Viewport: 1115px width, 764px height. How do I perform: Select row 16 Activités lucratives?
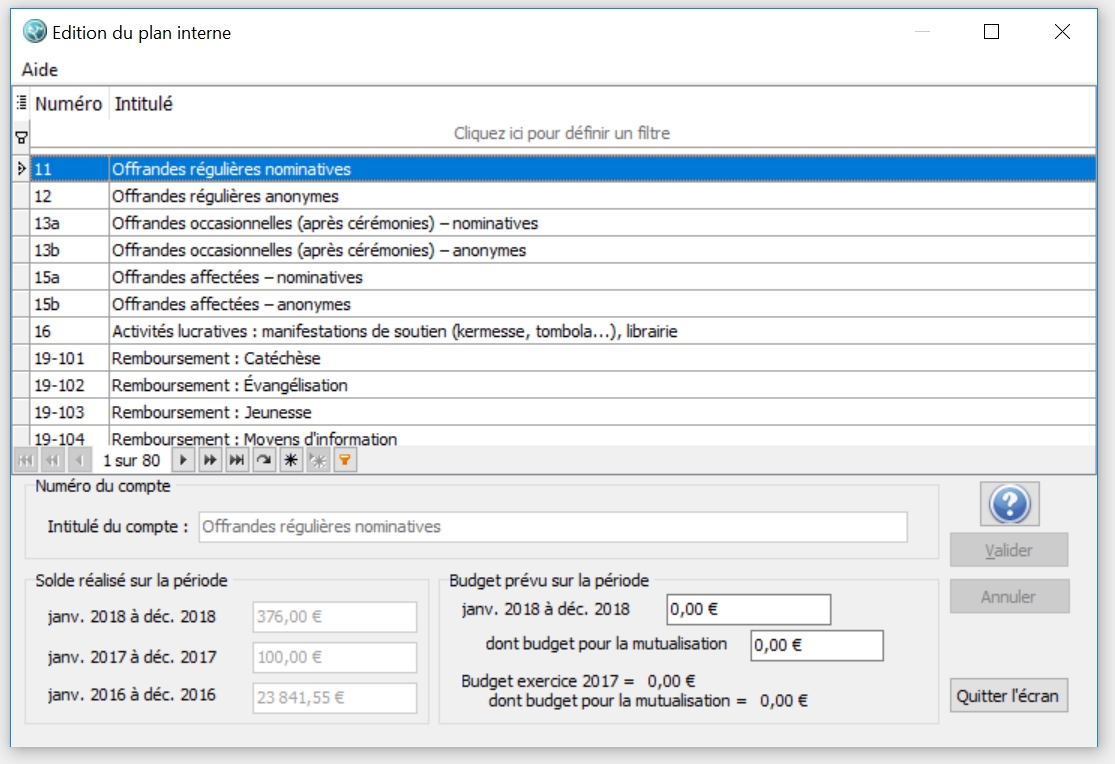pyautogui.click(x=394, y=331)
